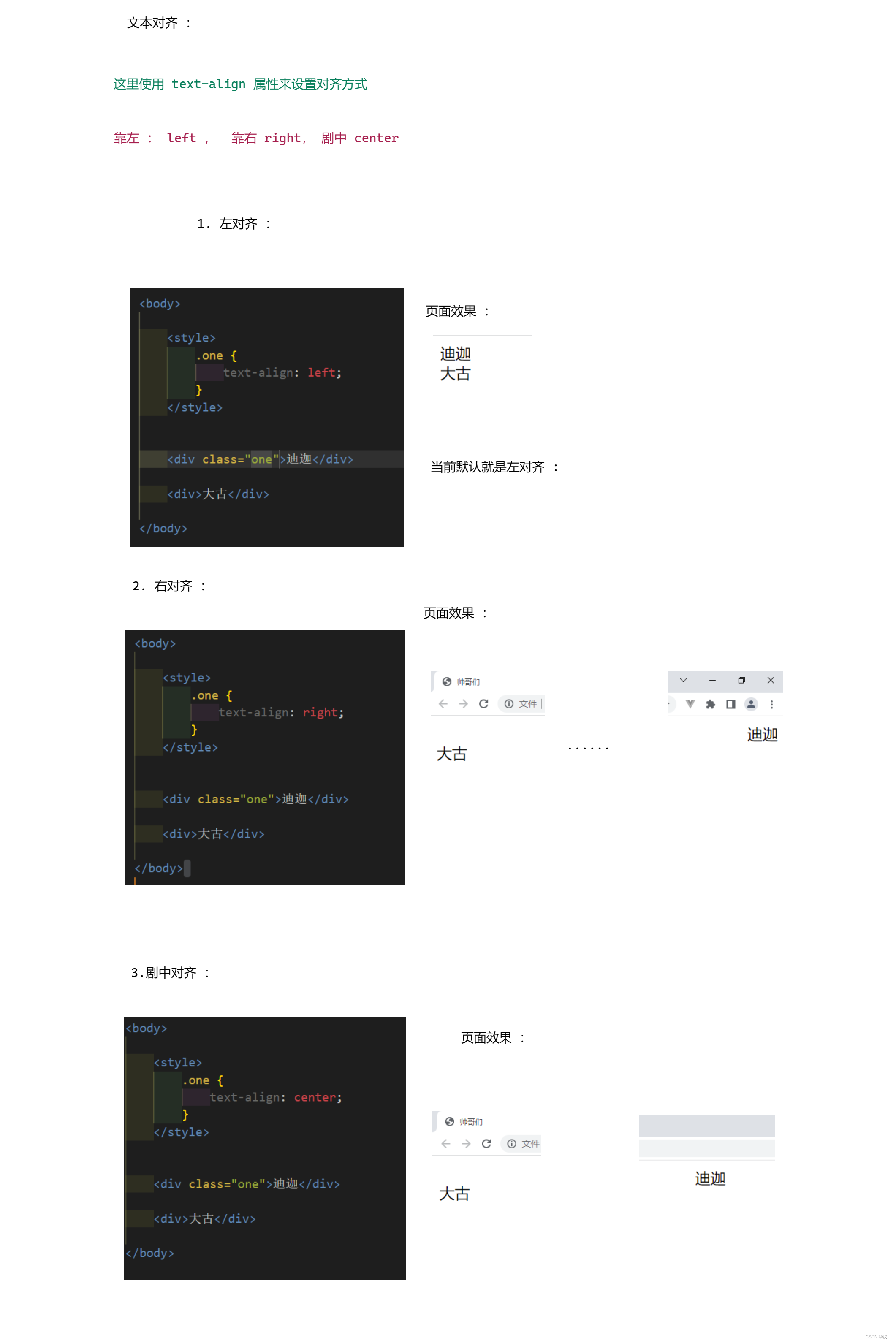This screenshot has width=896, height=1343.
Task: Select the 帅哥们 tab in center-align browser screenshot
Action: pos(471,1121)
